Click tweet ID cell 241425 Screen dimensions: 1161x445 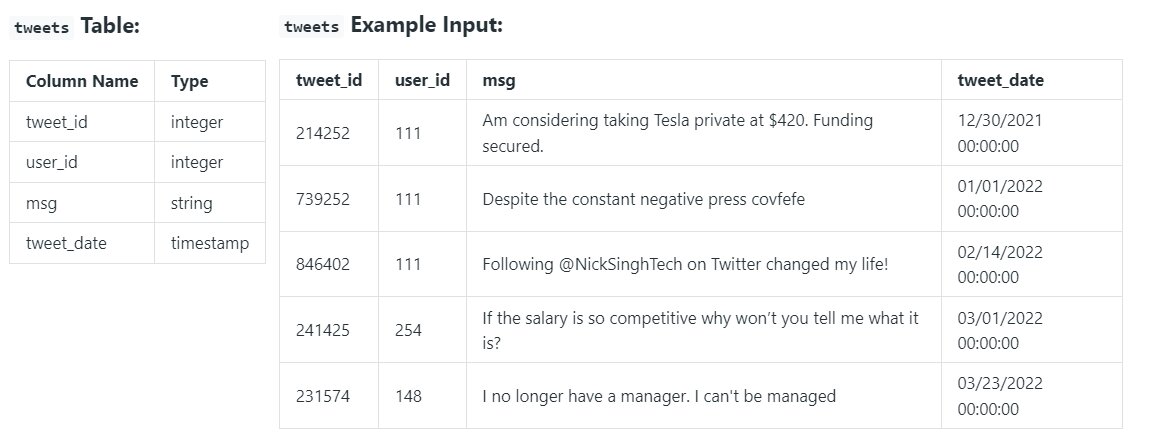[323, 330]
